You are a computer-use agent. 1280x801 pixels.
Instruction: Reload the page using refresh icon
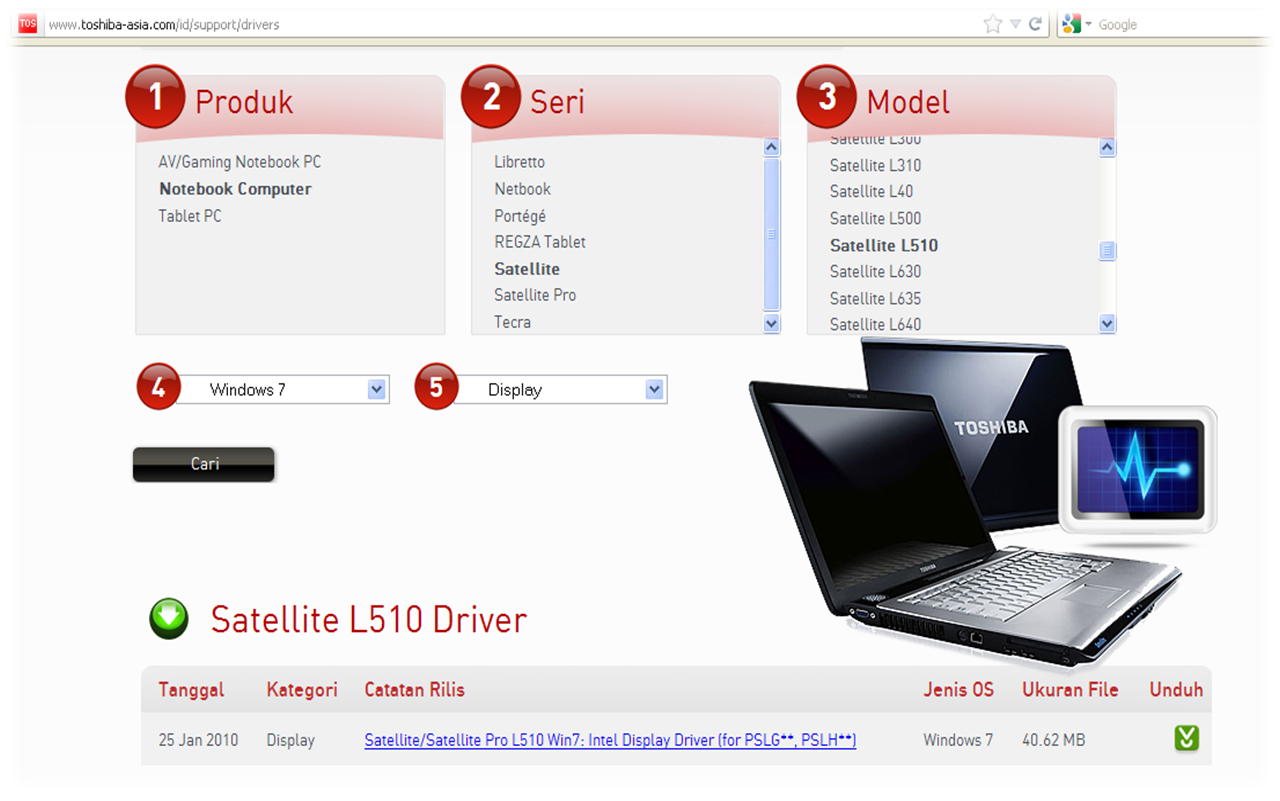pos(1035,24)
